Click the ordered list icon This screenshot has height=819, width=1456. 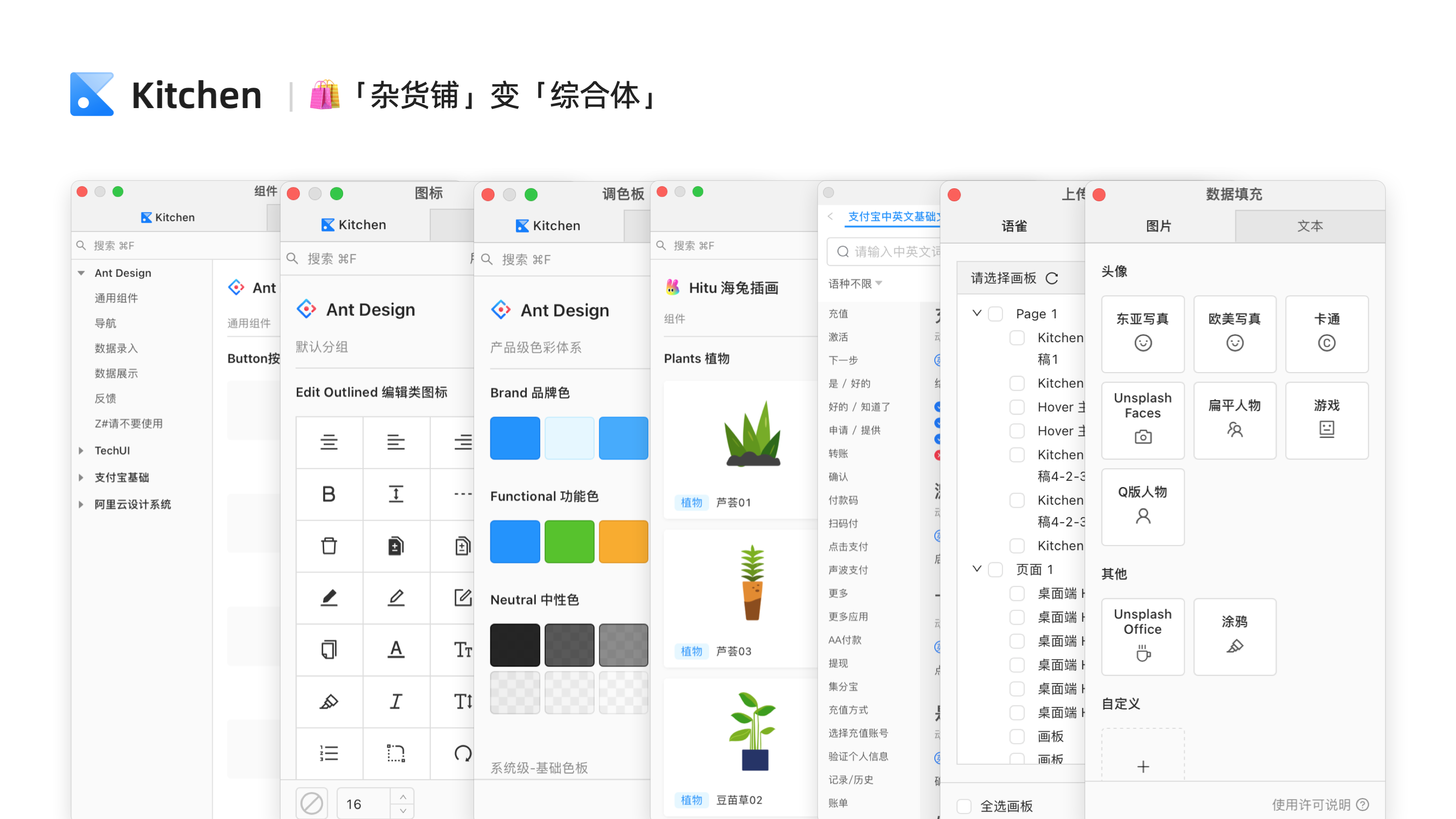[328, 753]
